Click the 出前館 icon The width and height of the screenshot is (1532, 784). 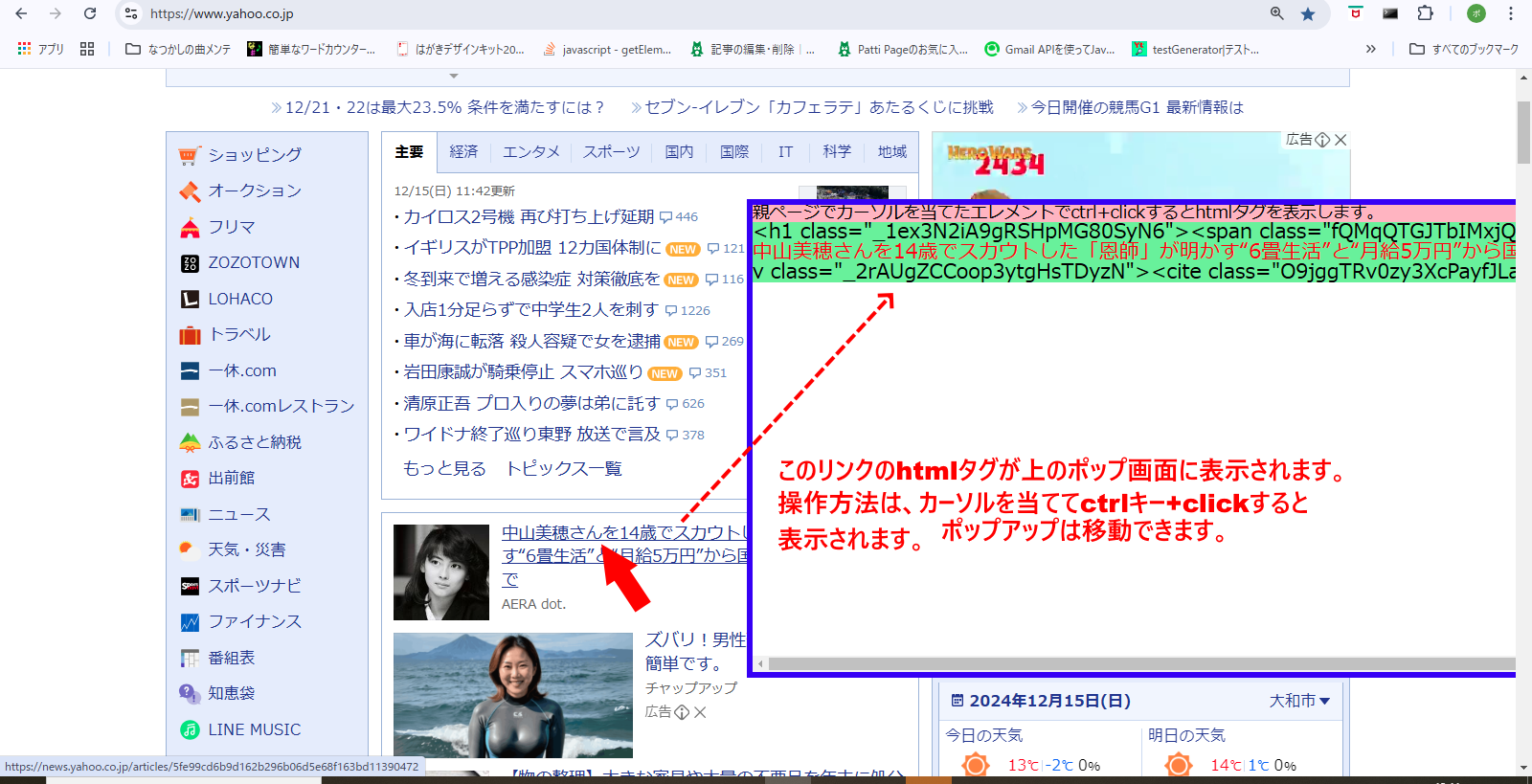tap(190, 479)
